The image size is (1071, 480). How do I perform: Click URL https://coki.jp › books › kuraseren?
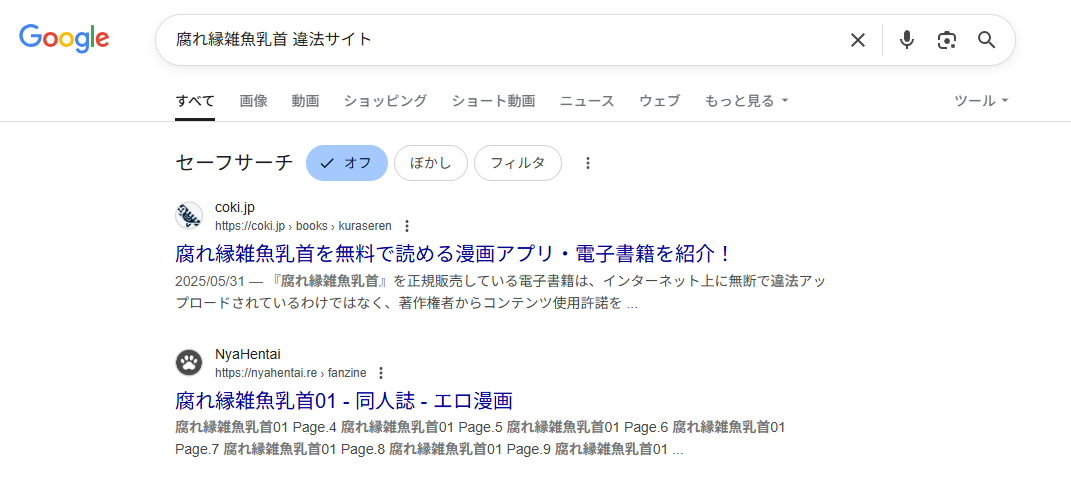tap(303, 226)
